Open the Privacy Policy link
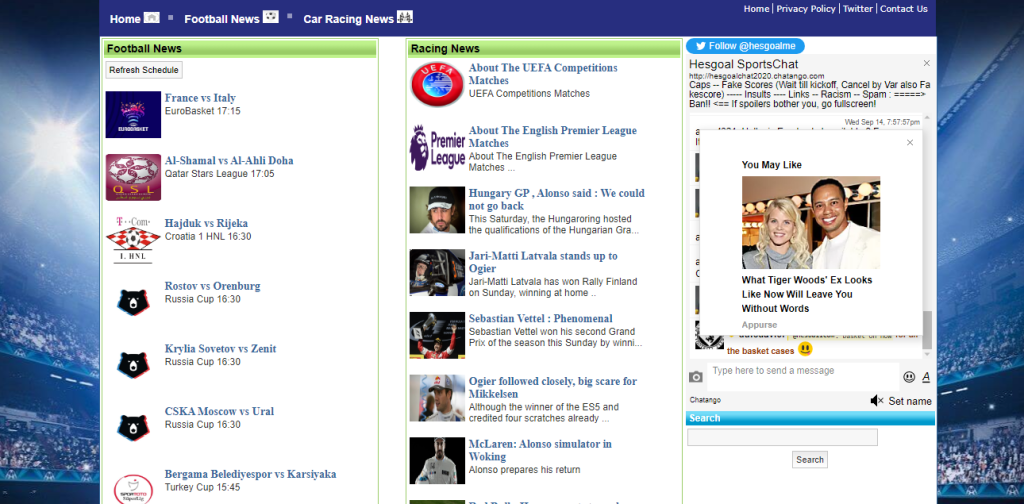Image resolution: width=1024 pixels, height=504 pixels. point(806,8)
